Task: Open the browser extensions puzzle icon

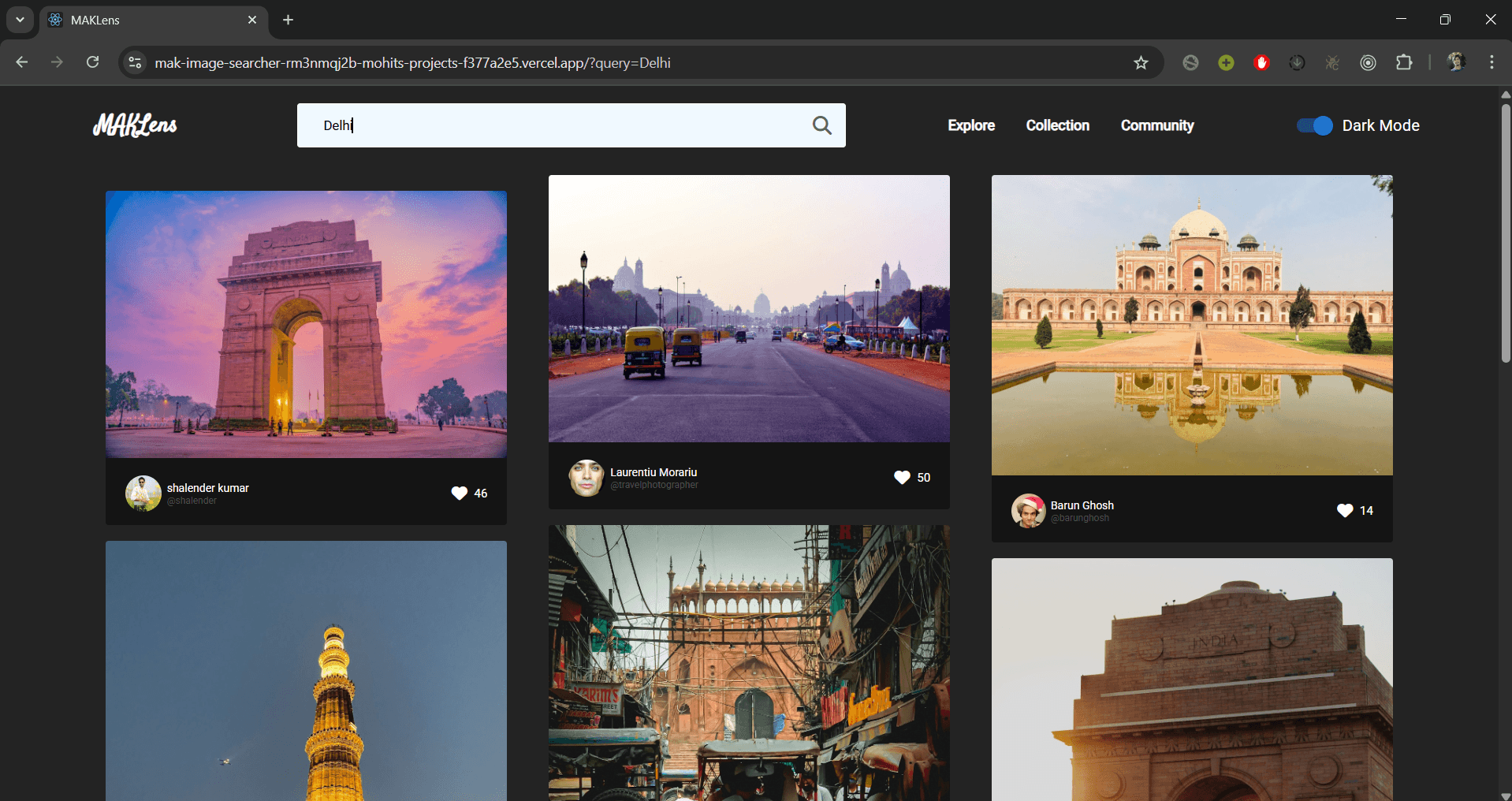Action: pos(1406,62)
